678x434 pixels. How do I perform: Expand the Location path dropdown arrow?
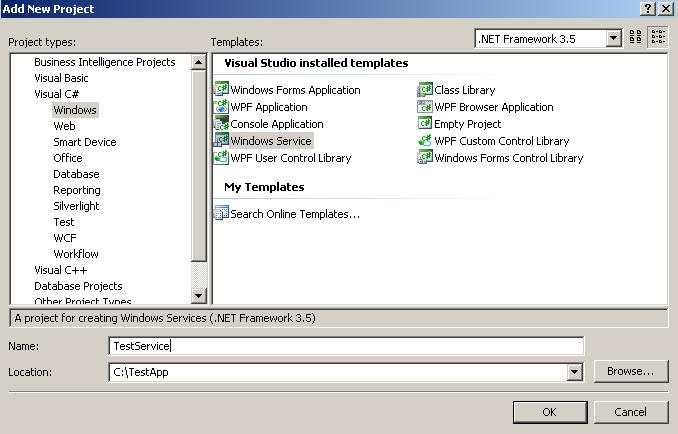point(574,372)
